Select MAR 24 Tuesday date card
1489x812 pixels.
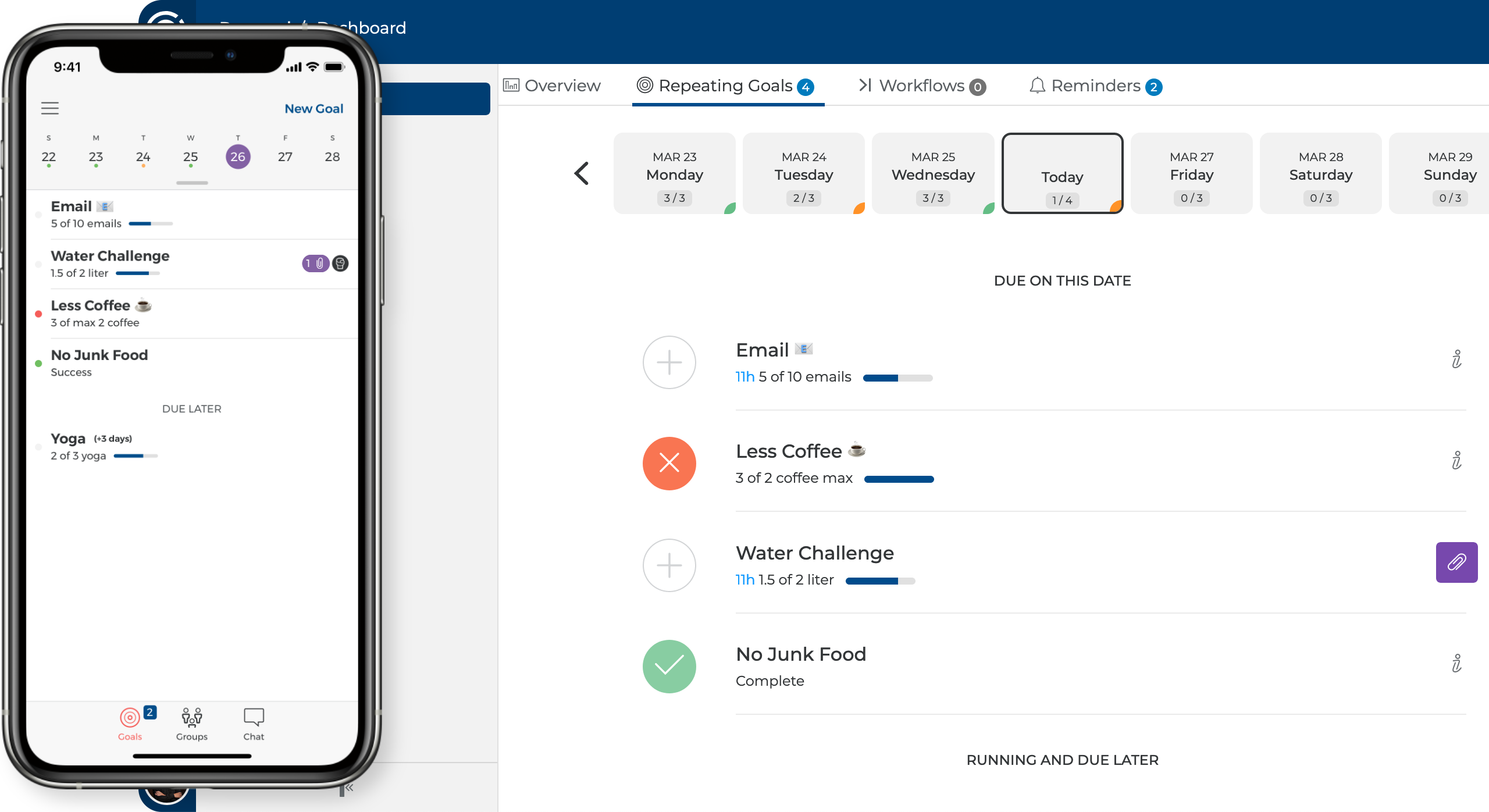tap(803, 173)
